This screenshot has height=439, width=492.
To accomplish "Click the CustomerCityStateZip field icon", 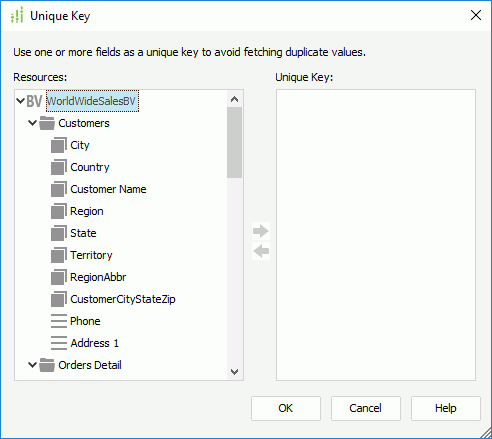I will (59, 299).
